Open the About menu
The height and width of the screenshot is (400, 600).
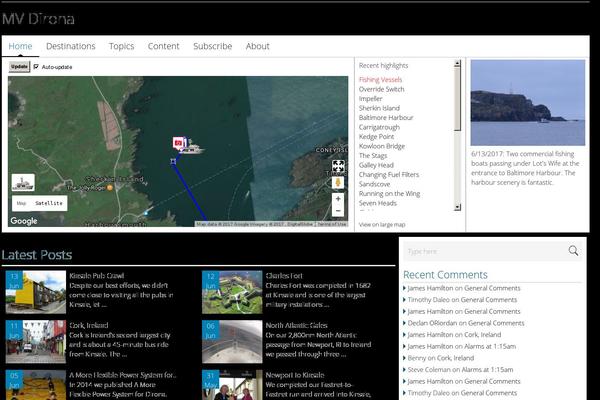tap(258, 46)
